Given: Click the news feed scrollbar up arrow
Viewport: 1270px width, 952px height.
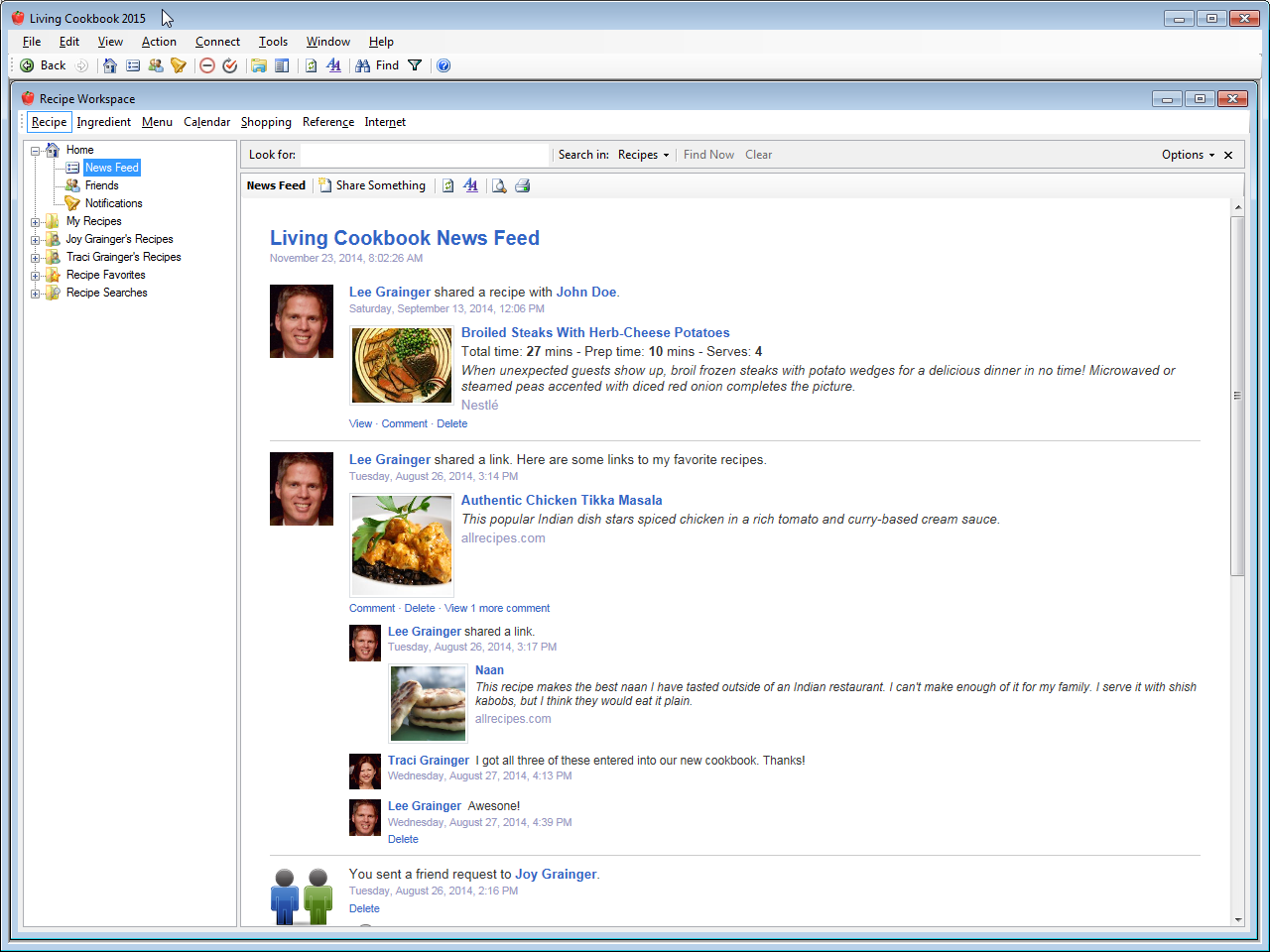Looking at the screenshot, I should click(1237, 208).
